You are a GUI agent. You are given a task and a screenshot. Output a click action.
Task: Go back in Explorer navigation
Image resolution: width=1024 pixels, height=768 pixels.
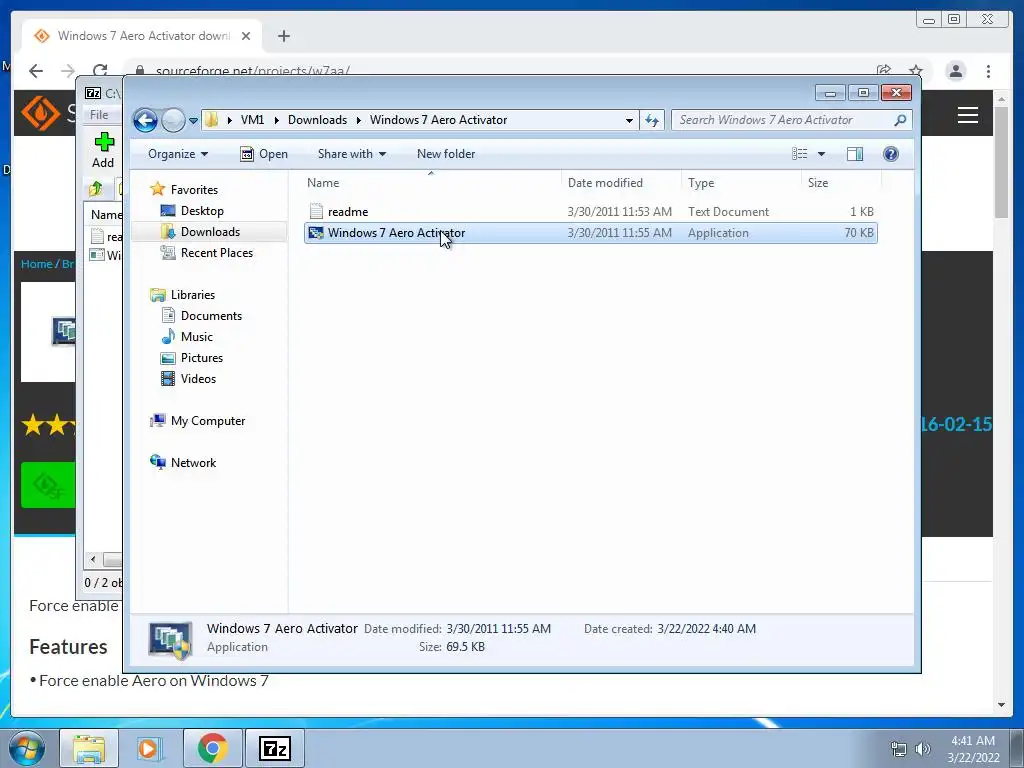(145, 120)
